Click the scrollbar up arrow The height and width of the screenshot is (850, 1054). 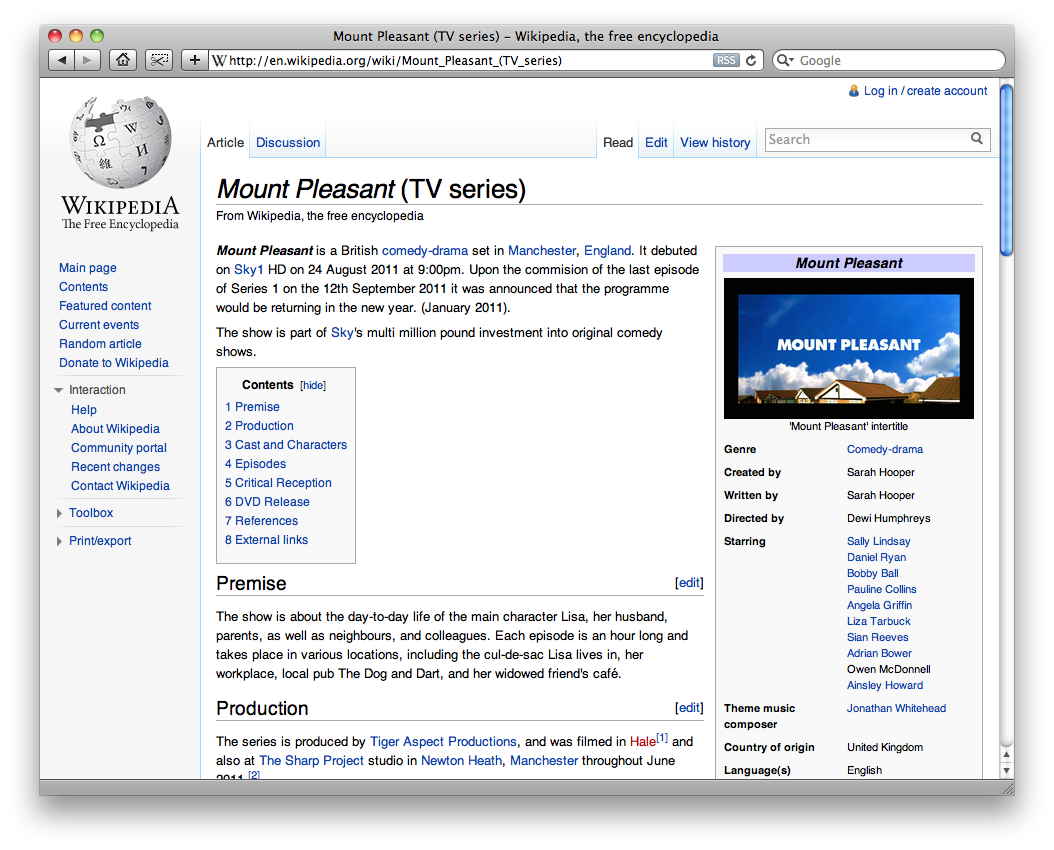click(1006, 755)
